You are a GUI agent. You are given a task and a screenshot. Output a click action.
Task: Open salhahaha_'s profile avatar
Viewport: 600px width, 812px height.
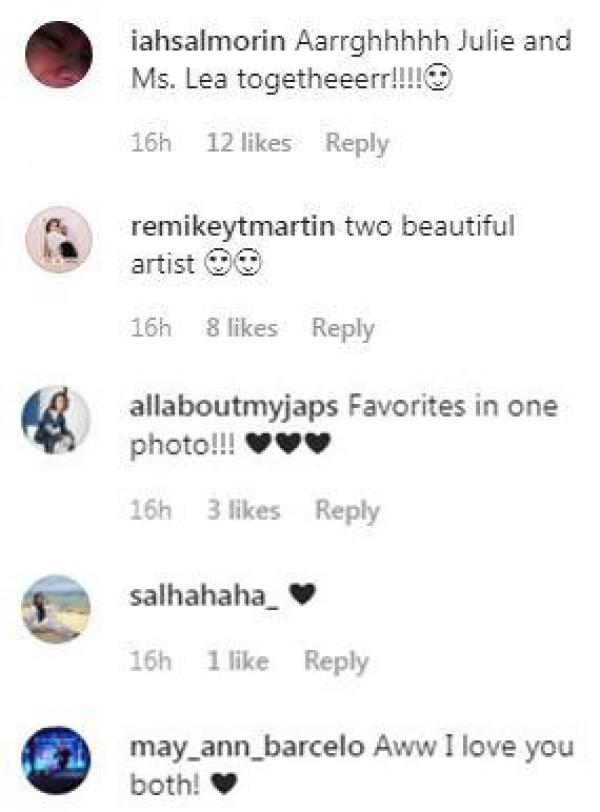pyautogui.click(x=56, y=609)
